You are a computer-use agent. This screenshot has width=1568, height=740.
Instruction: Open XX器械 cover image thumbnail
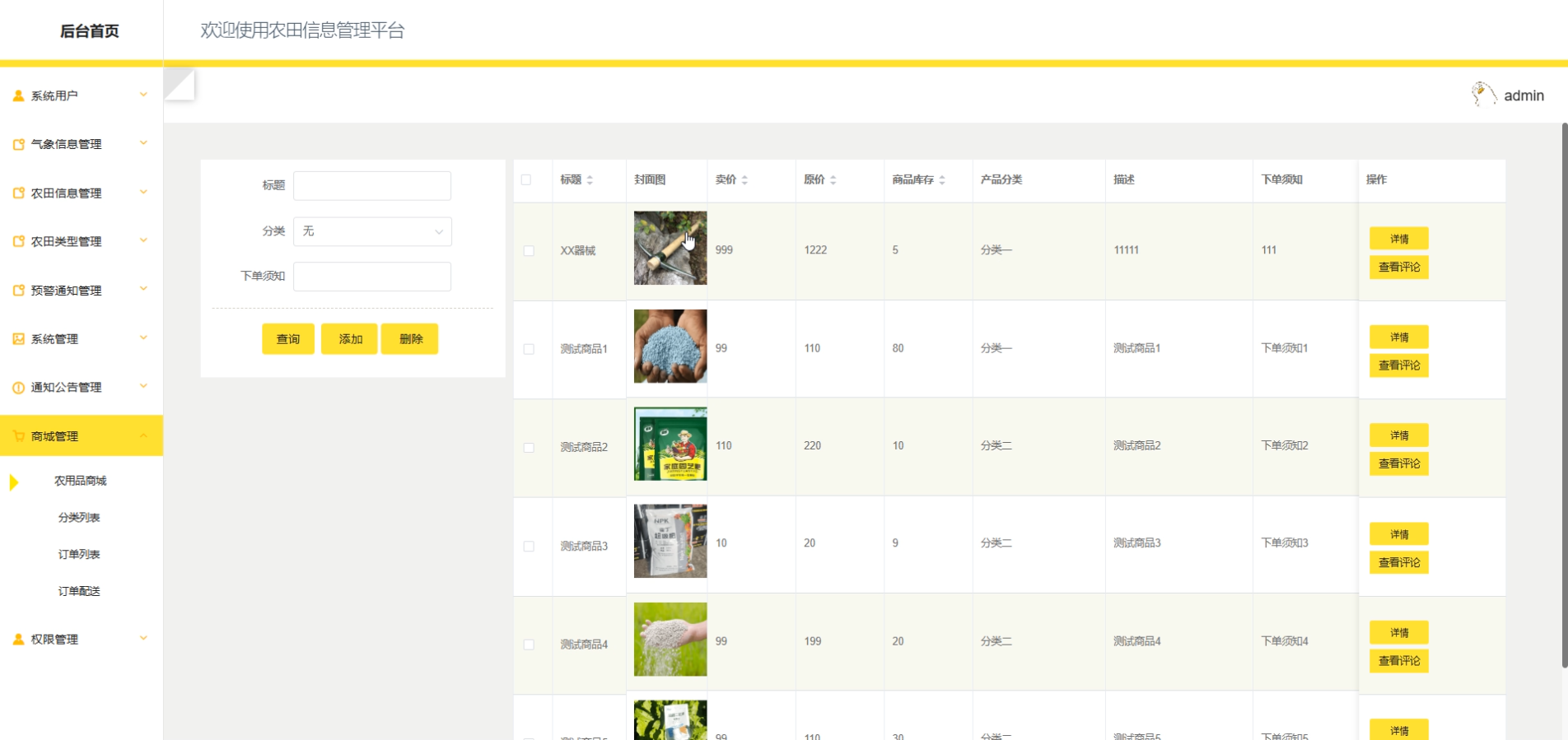tap(670, 248)
